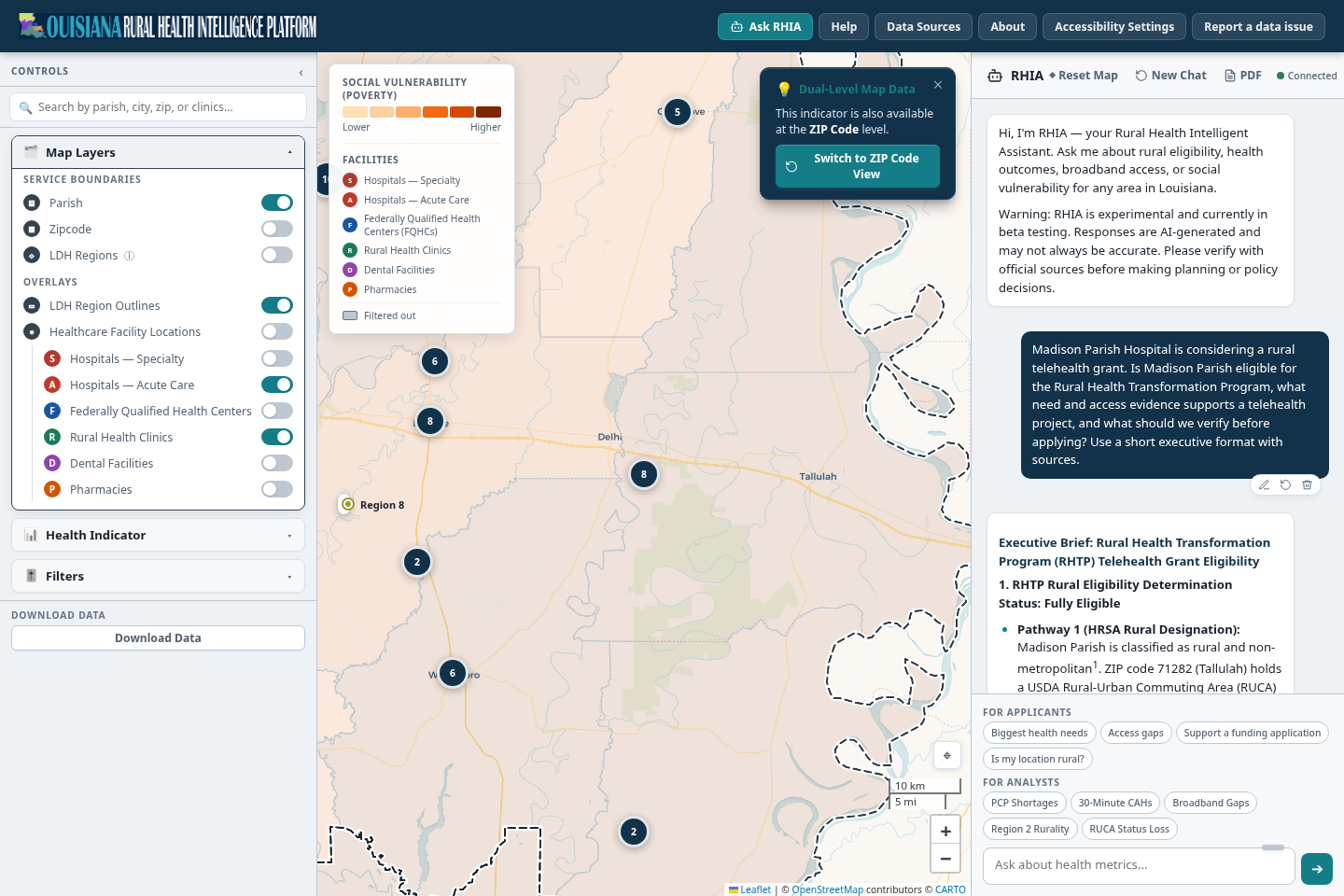The width and height of the screenshot is (1344, 896).
Task: Click the Download Data button
Action: pyautogui.click(x=159, y=637)
